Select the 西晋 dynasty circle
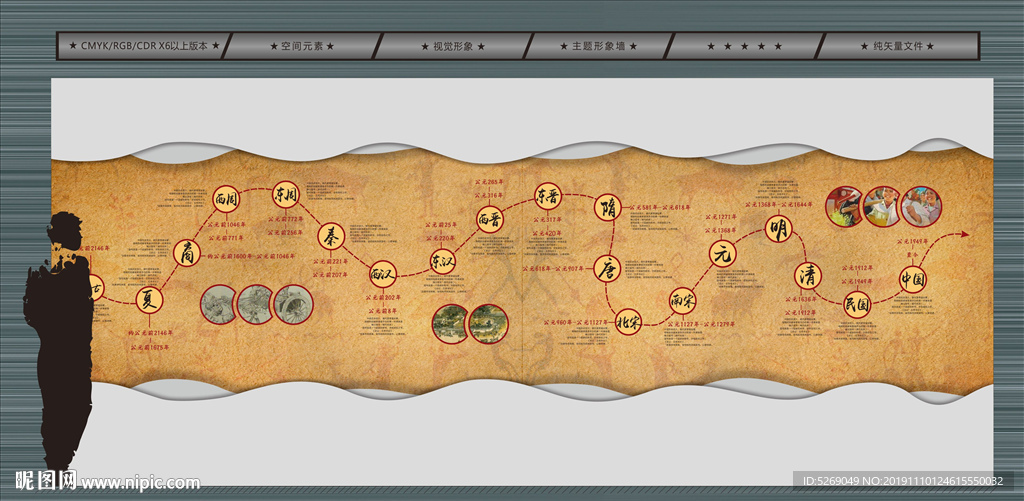 click(490, 219)
